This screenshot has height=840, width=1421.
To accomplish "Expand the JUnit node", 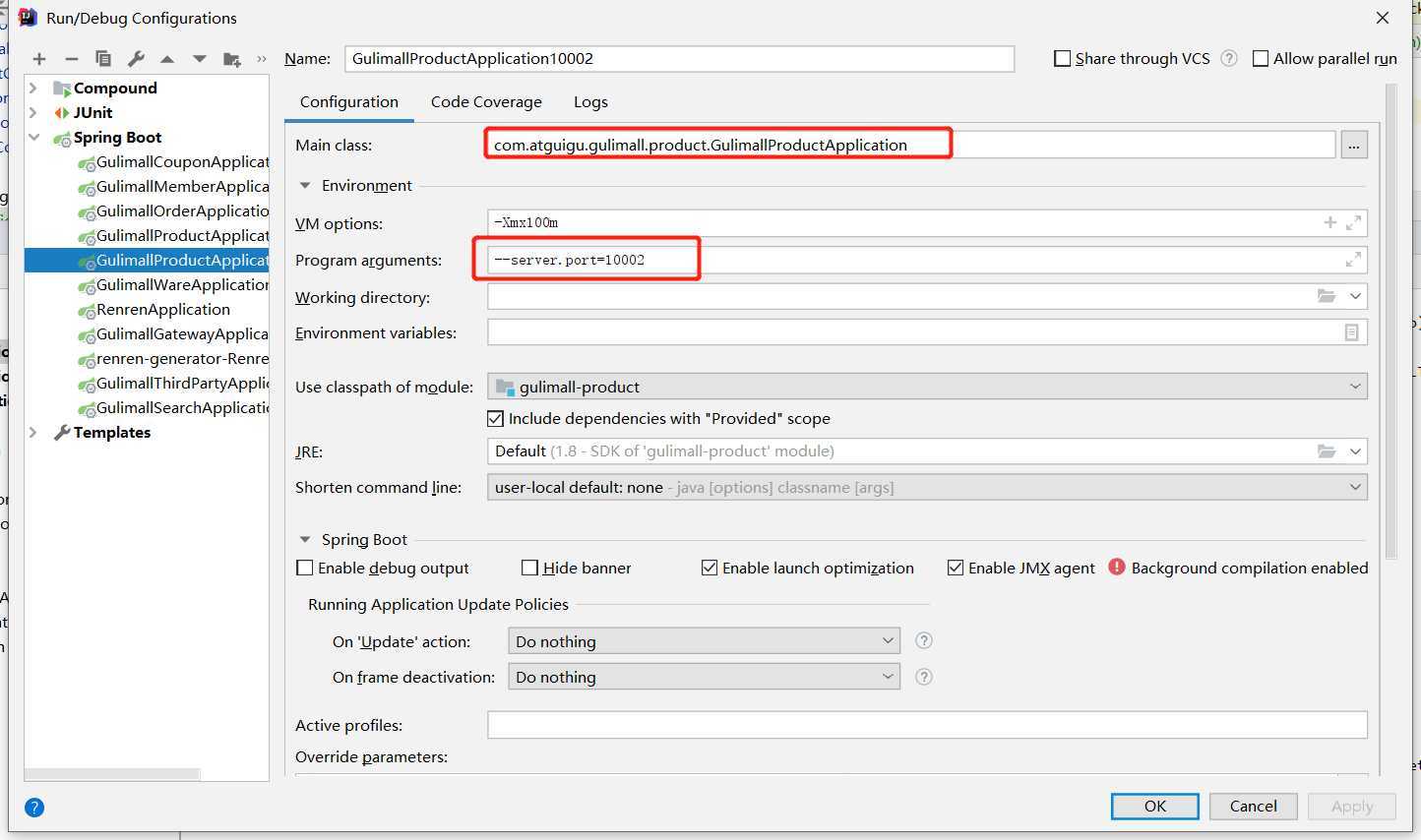I will click(x=33, y=113).
